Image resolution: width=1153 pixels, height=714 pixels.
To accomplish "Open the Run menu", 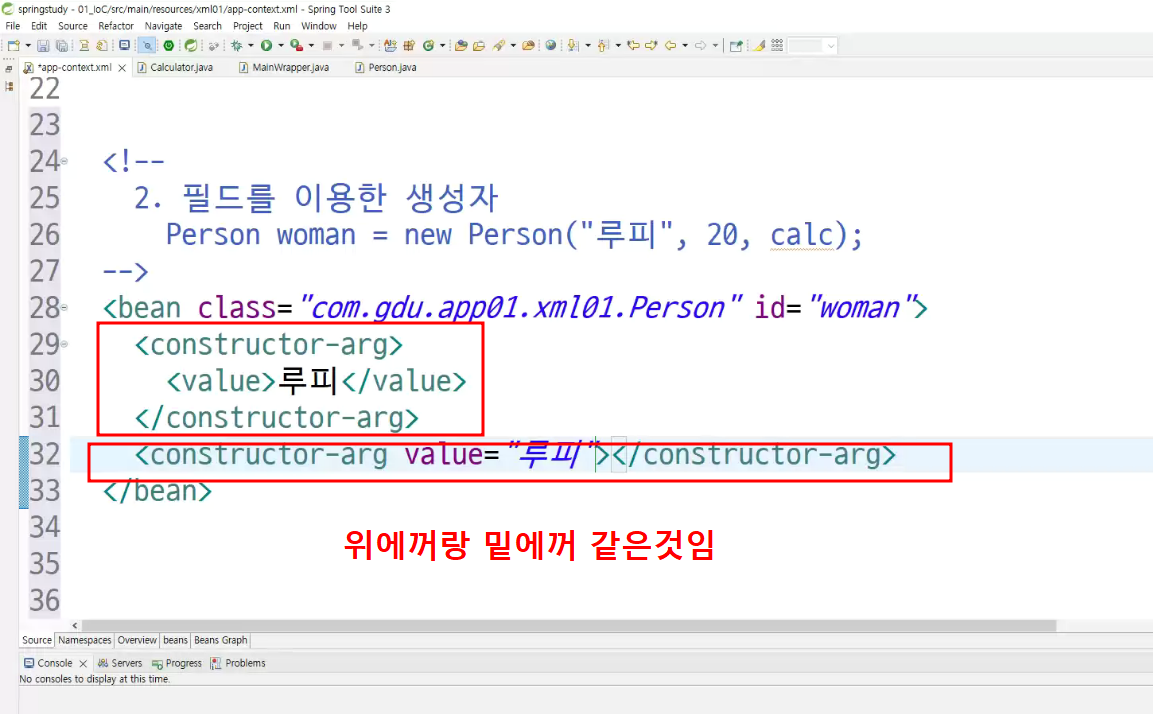I will [282, 26].
